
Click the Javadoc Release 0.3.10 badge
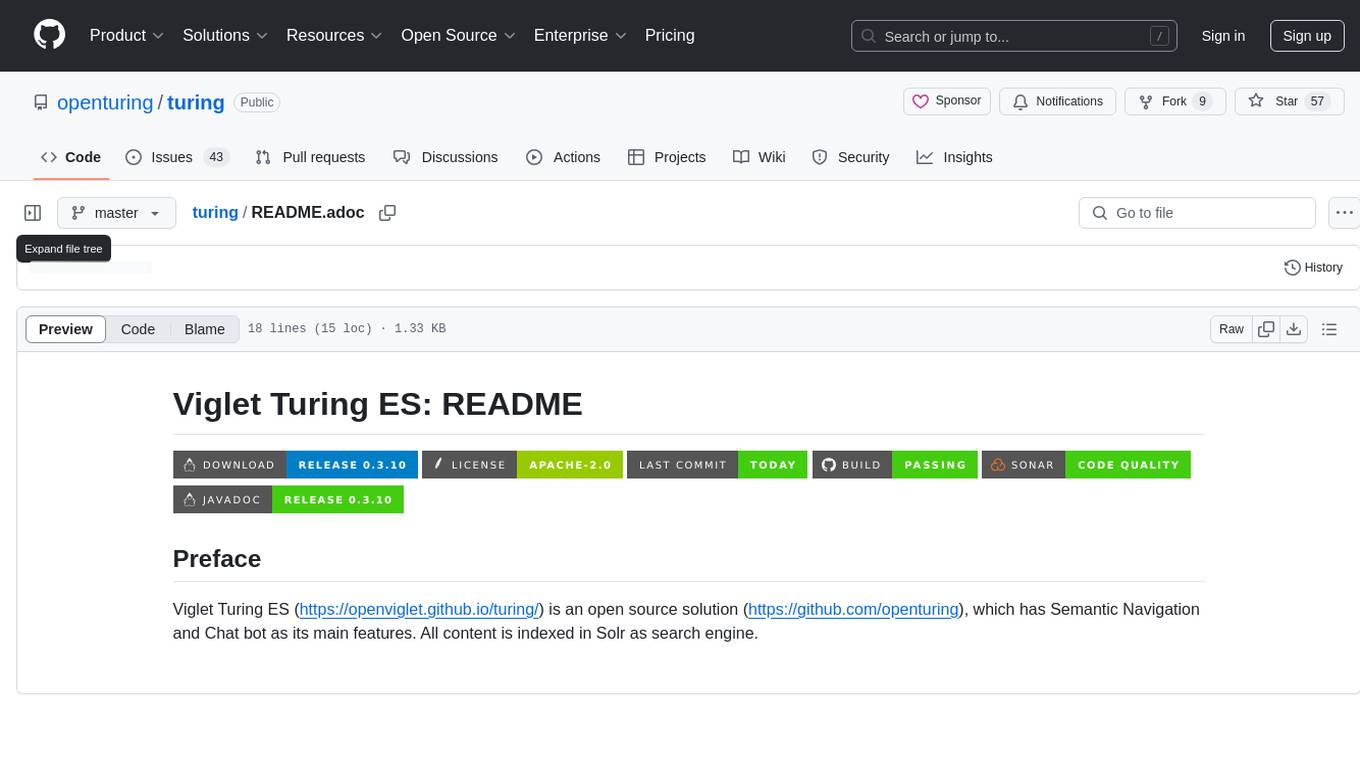point(288,499)
